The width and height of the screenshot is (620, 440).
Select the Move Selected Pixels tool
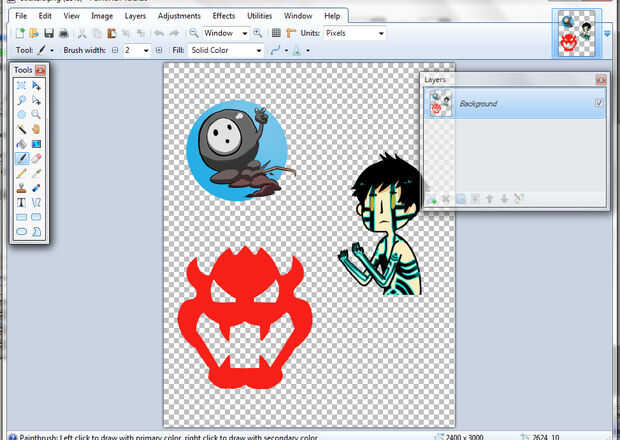coord(36,85)
